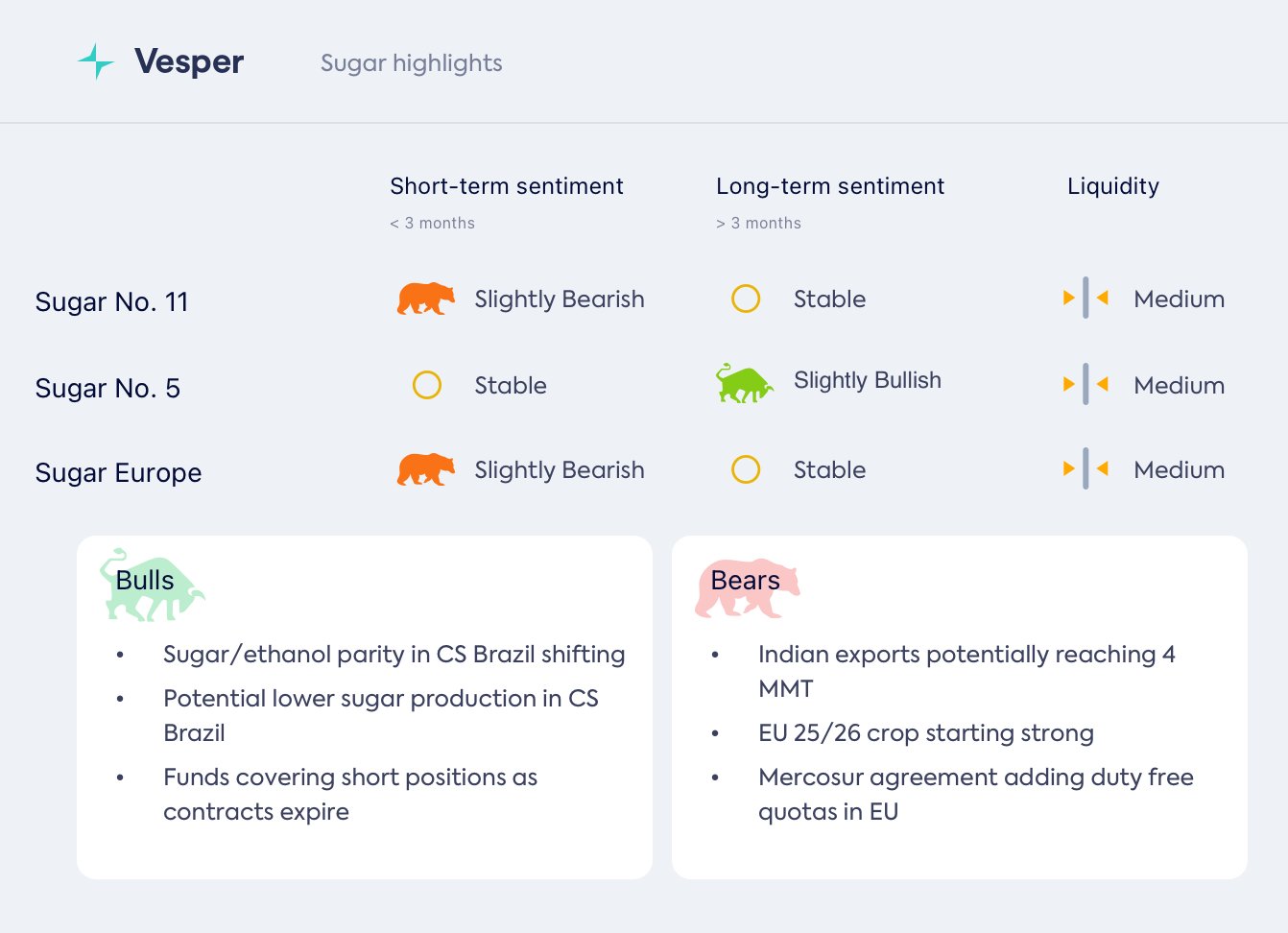1288x933 pixels.
Task: Click the Sugar No. 5 medium liquidity icon
Action: click(1085, 385)
